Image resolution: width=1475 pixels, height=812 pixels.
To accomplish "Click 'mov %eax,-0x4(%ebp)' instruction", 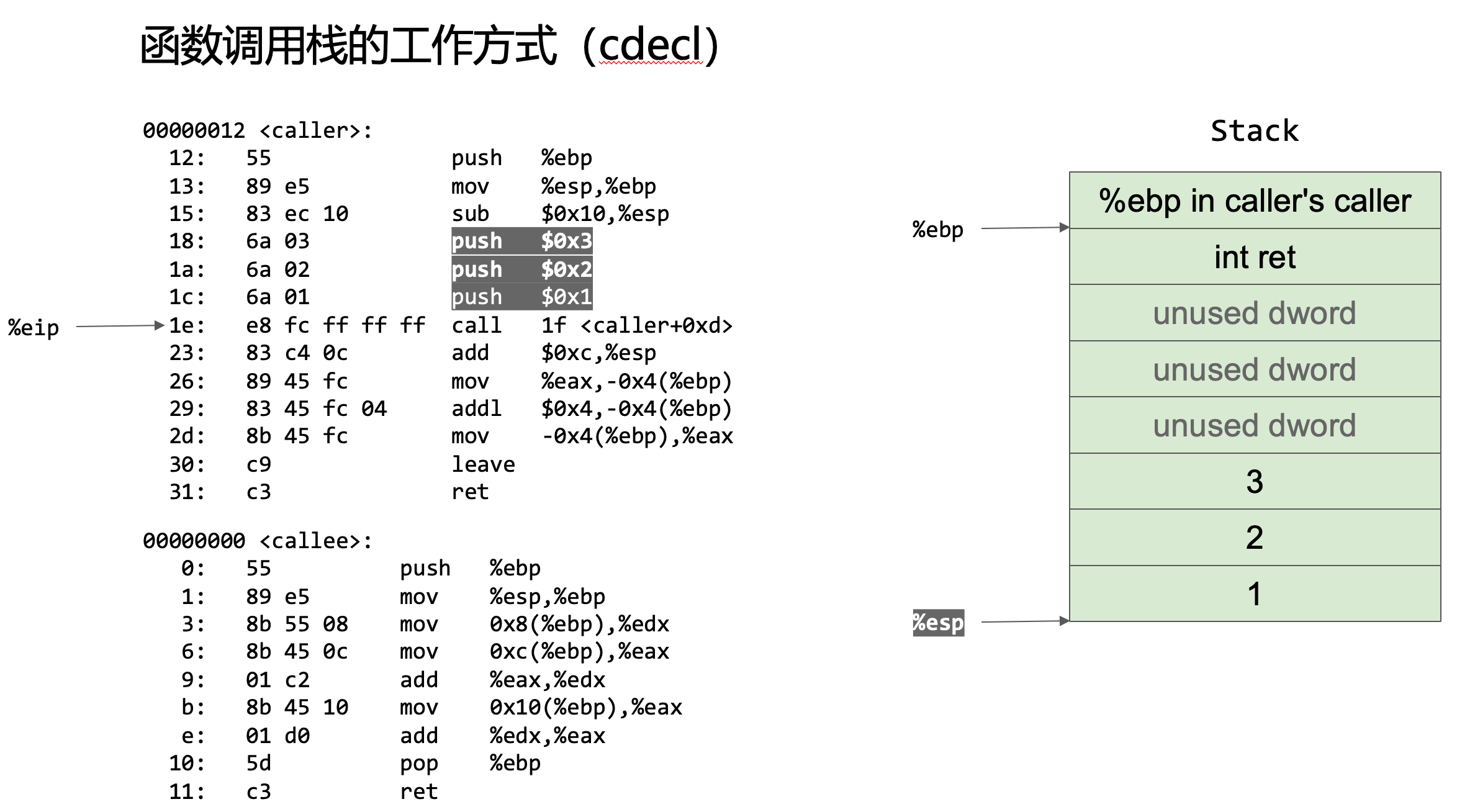I will click(x=592, y=381).
